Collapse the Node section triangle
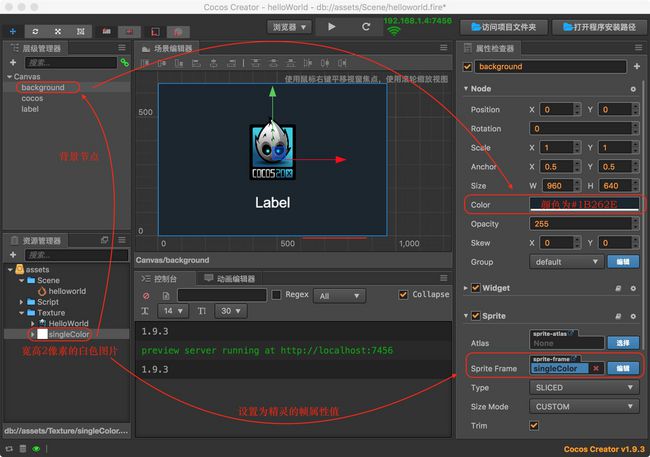This screenshot has width=650, height=457. (x=466, y=89)
